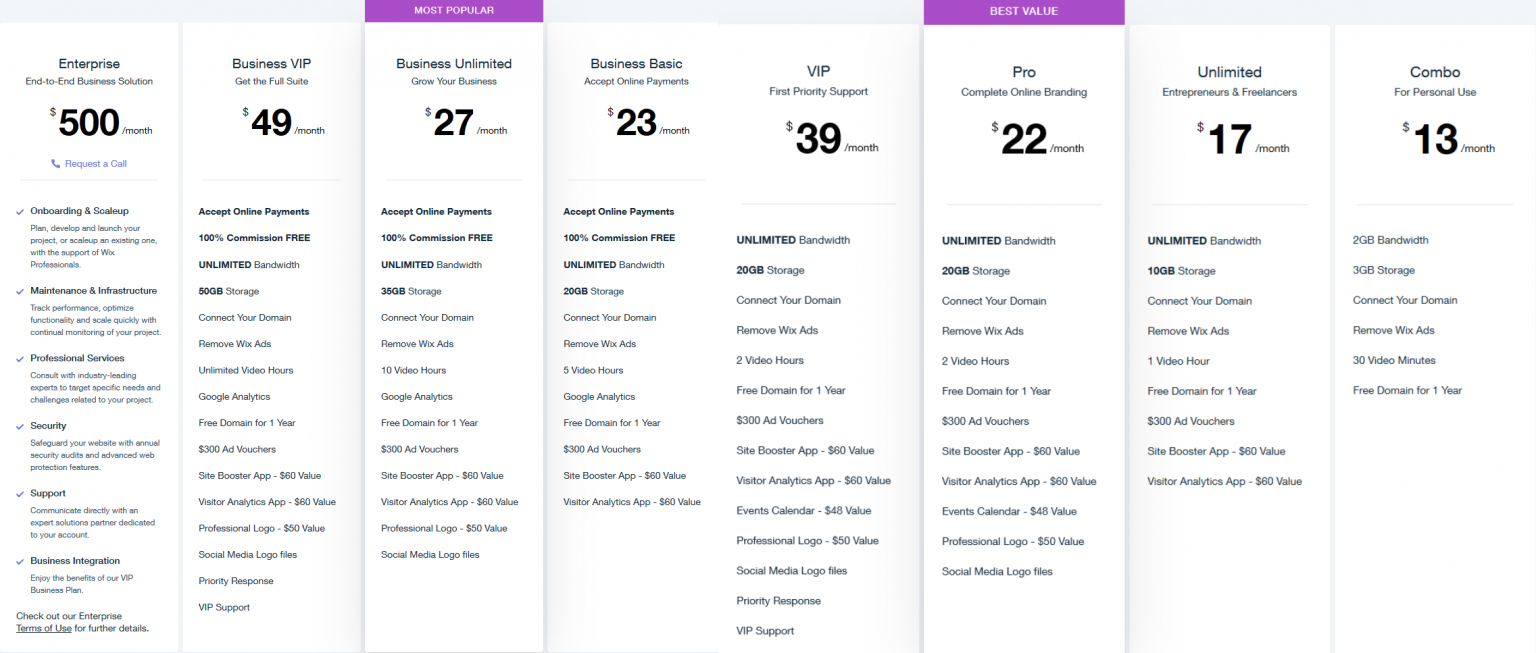Click the phone icon beside Request a Call
Viewport: 1536px width, 653px height.
[56, 164]
